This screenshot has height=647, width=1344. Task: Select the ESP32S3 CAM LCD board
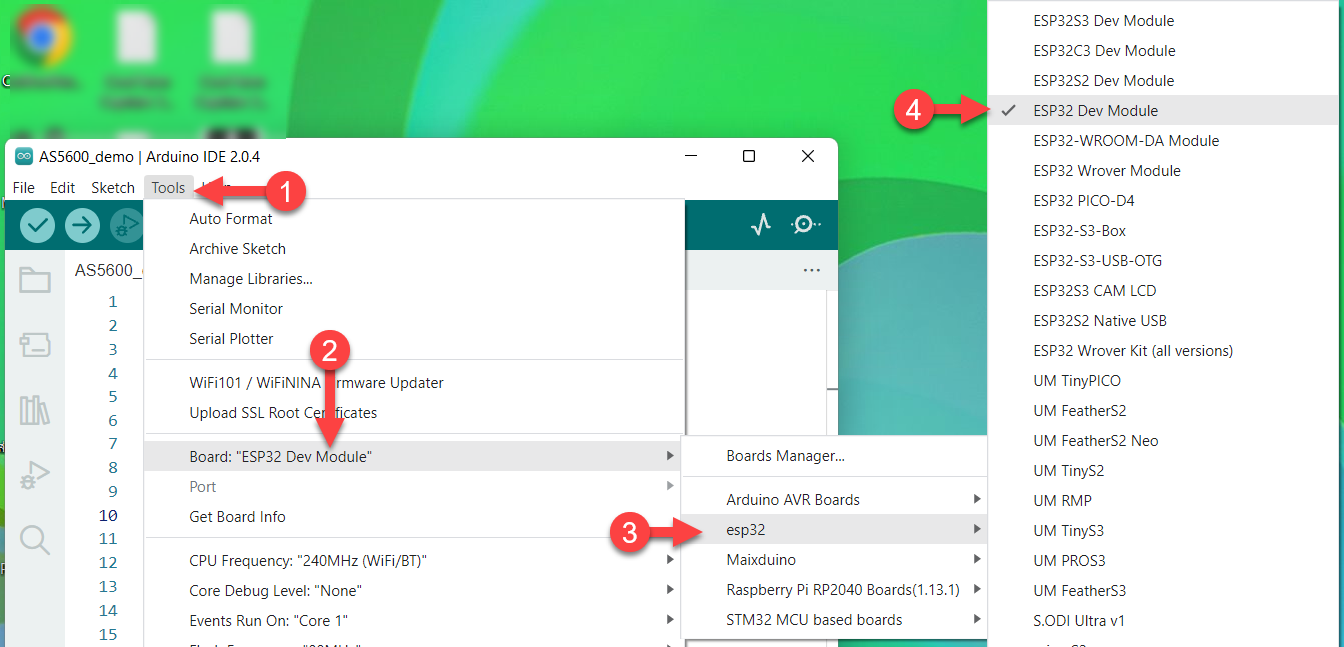click(x=1165, y=291)
